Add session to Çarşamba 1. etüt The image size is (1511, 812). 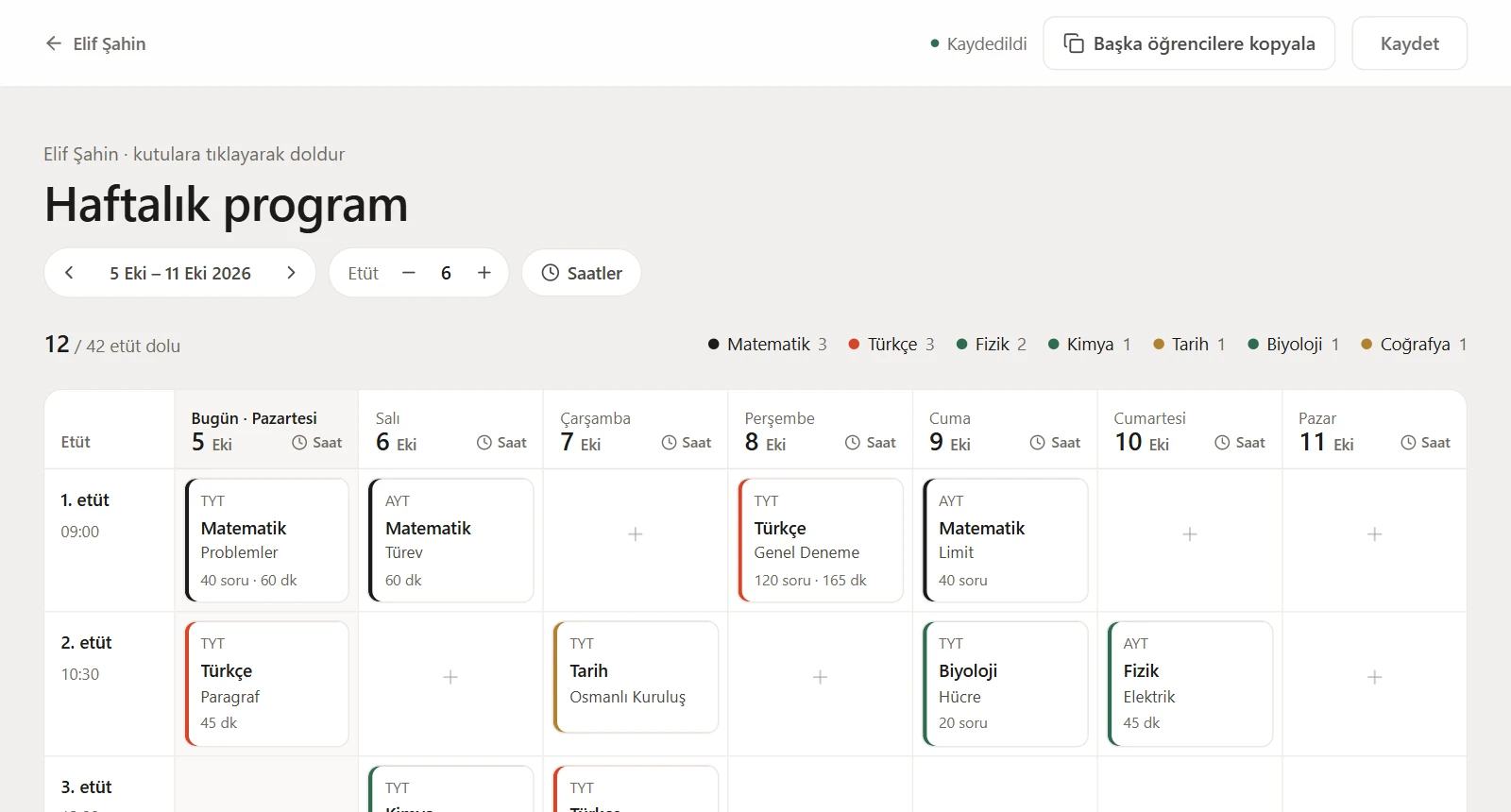point(636,534)
